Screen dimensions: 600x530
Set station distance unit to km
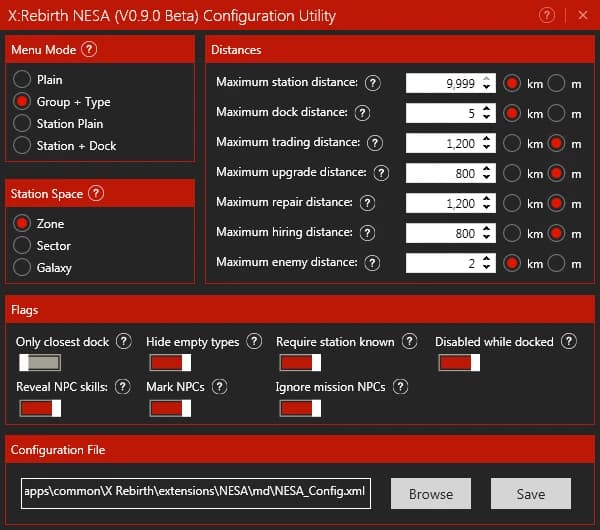512,83
